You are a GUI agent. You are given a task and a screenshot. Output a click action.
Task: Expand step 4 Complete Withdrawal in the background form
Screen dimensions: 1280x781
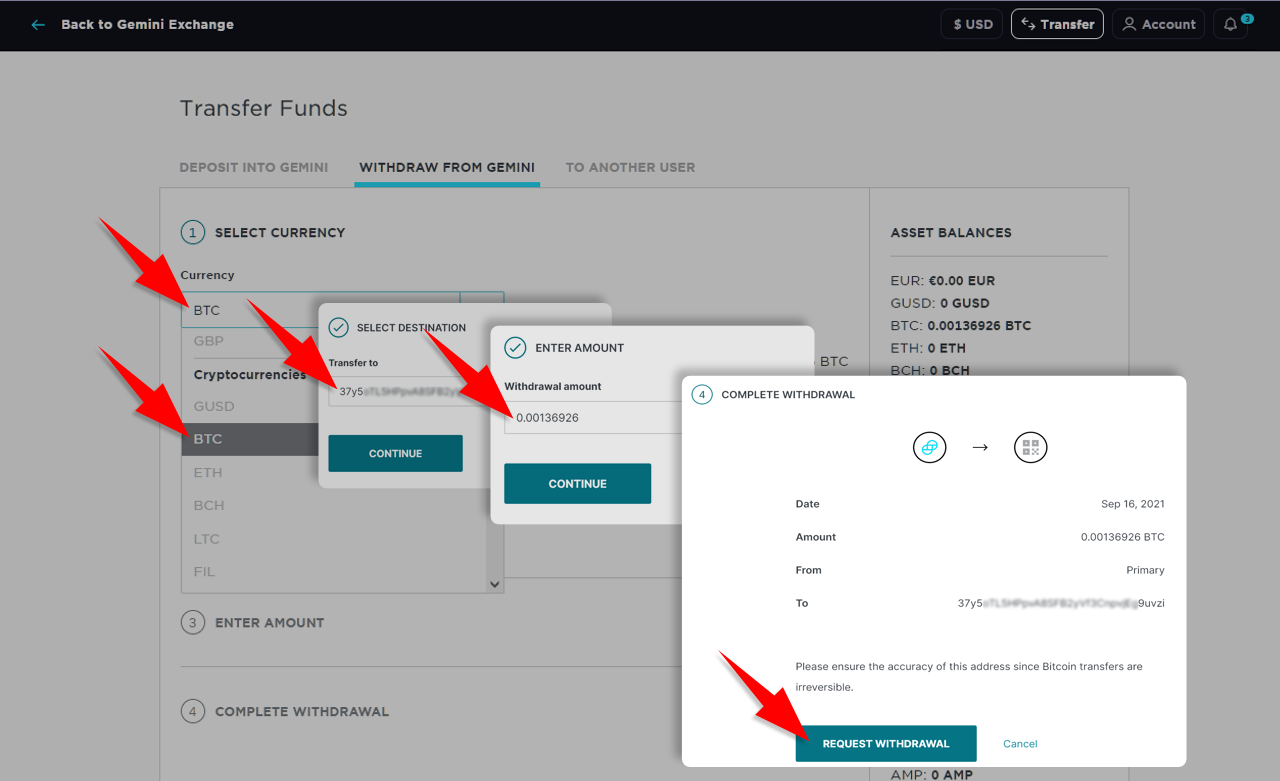click(301, 712)
